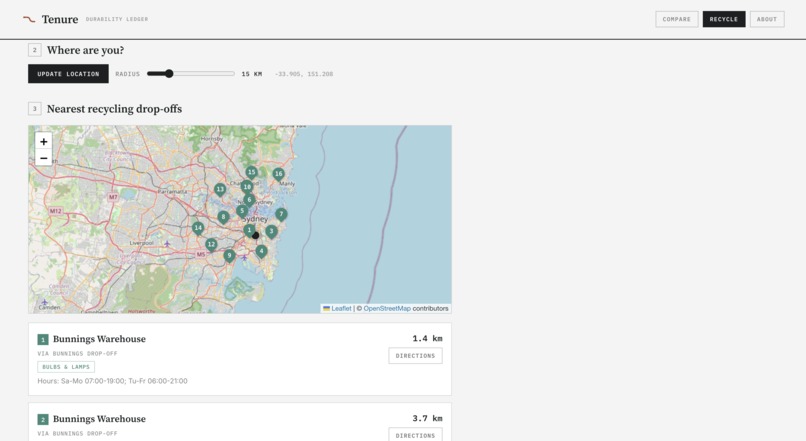Click the green number 1 badge beside Bunnings Warehouse
The width and height of the screenshot is (806, 441).
(43, 339)
